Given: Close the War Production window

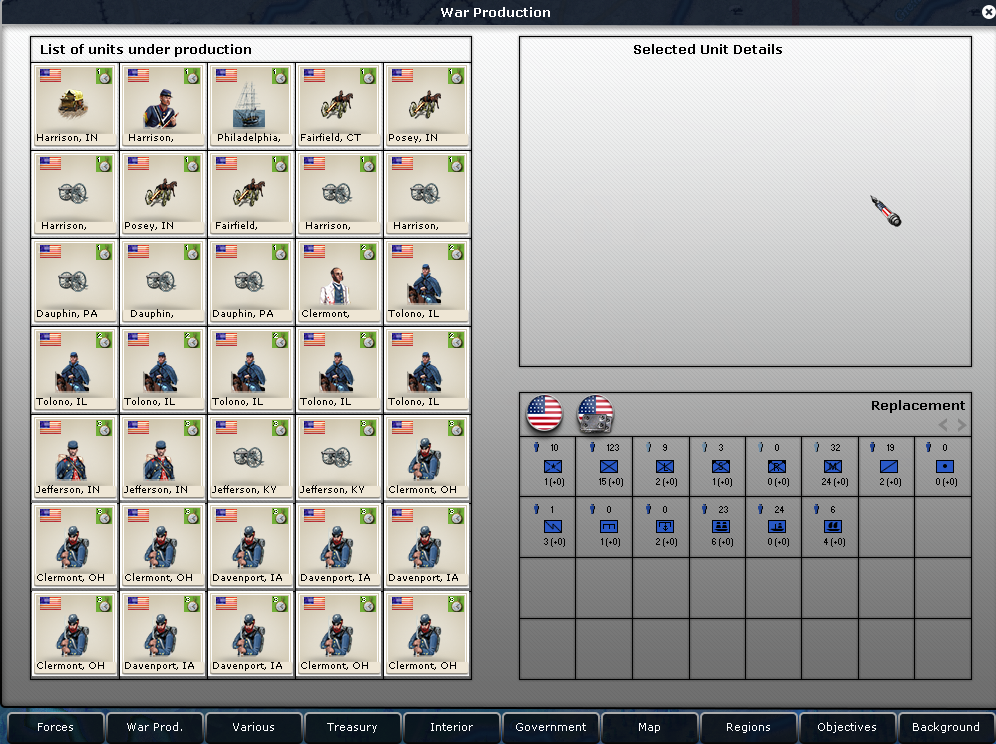Looking at the screenshot, I should point(987,12).
